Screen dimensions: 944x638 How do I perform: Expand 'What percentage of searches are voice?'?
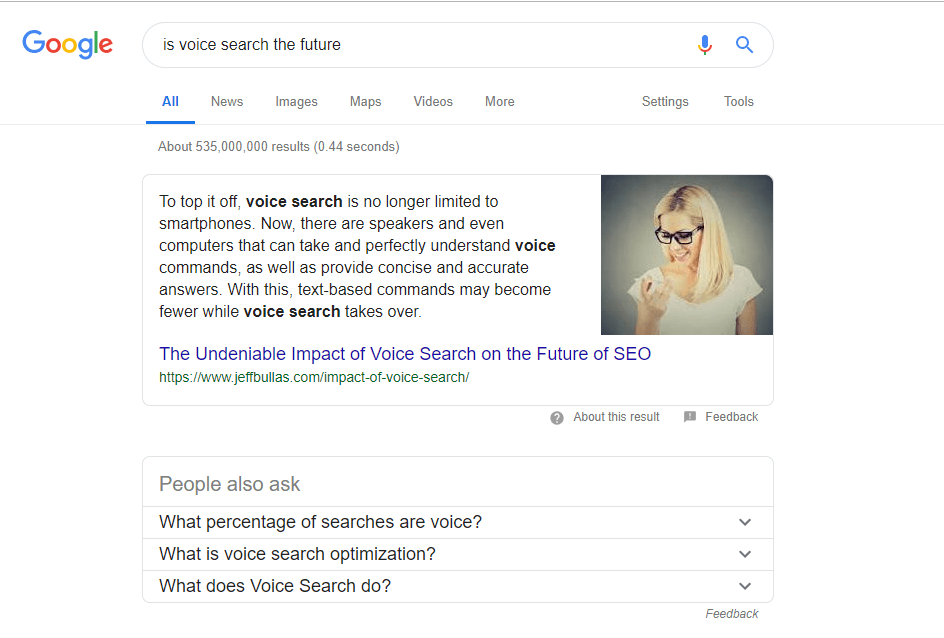[x=458, y=522]
